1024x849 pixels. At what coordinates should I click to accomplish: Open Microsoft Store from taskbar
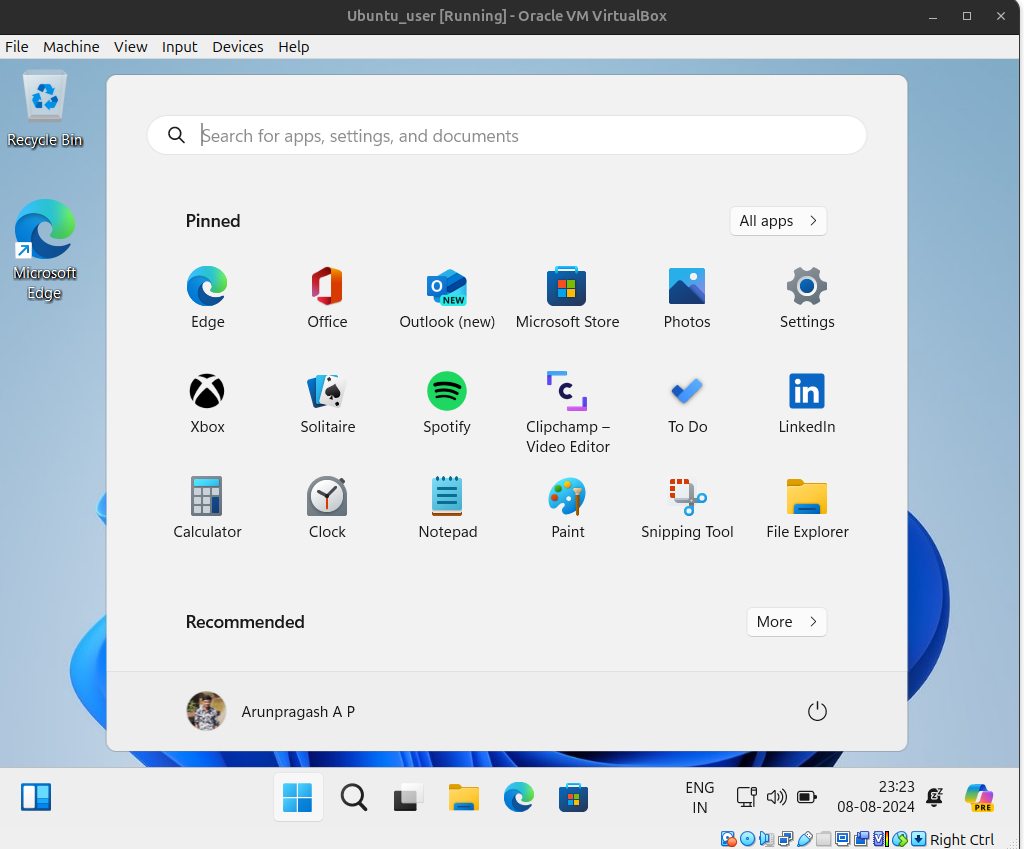(x=573, y=797)
